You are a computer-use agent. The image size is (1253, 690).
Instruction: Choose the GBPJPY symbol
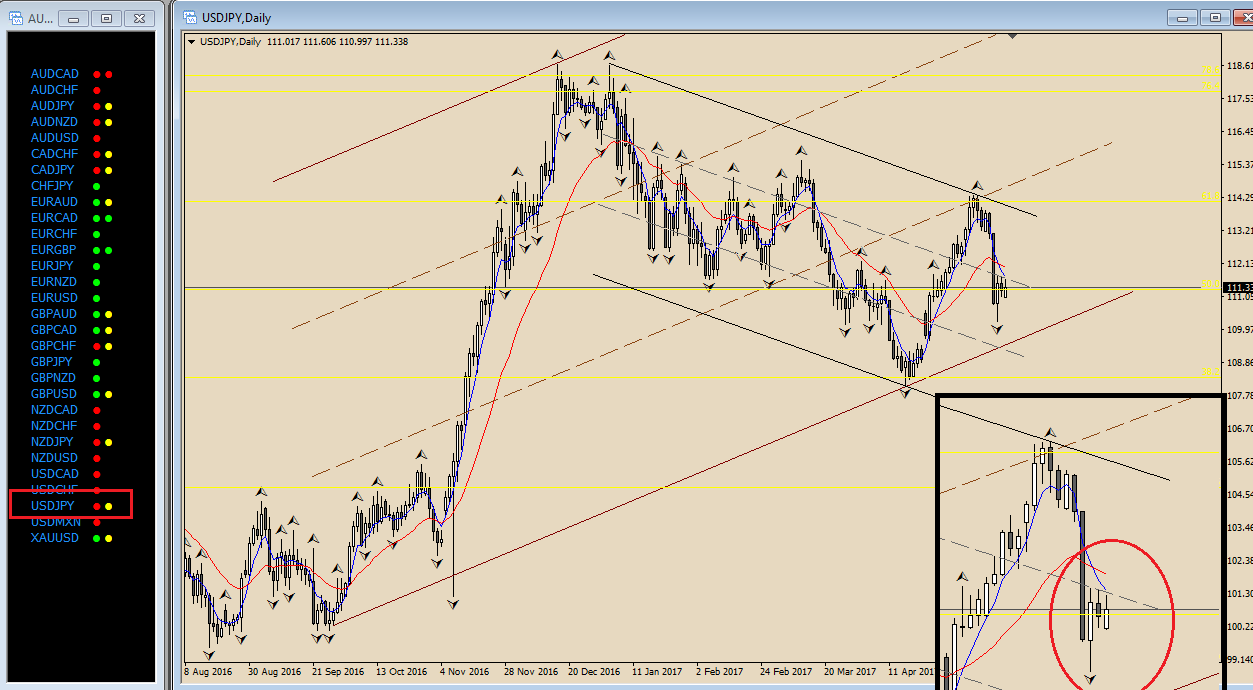click(x=52, y=362)
